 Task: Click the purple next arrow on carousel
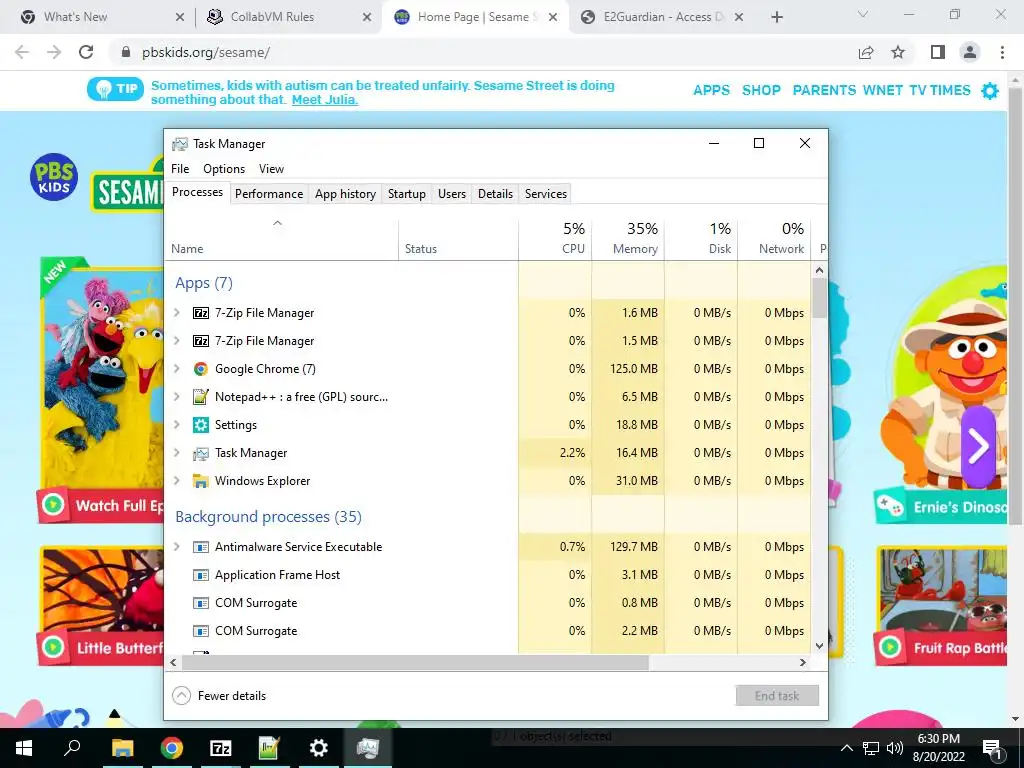tap(978, 447)
